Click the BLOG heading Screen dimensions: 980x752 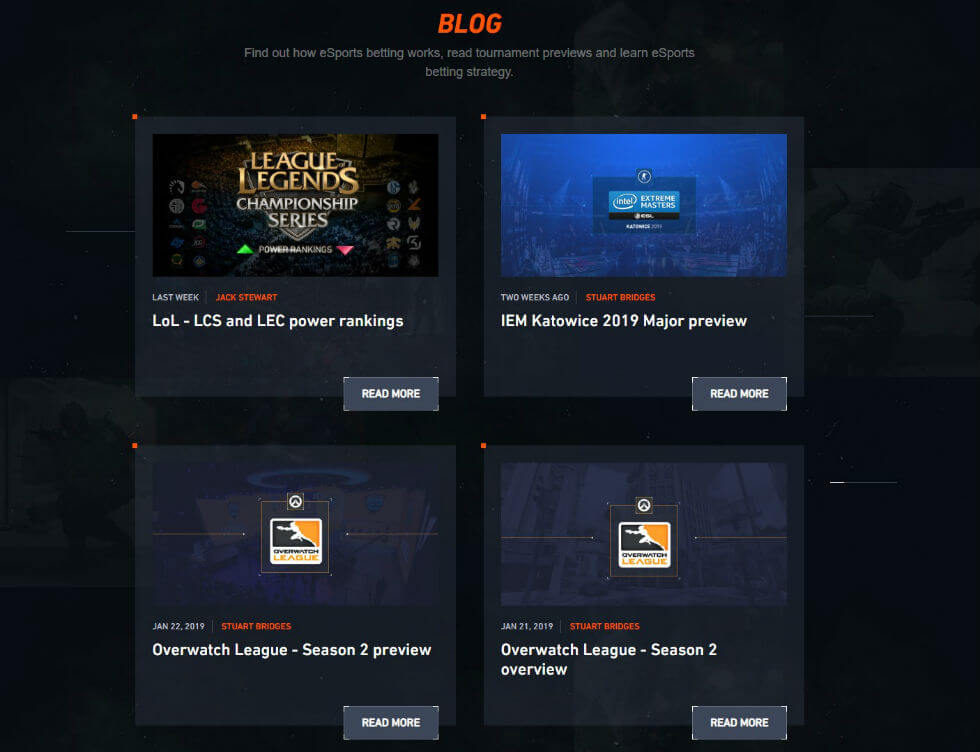pos(469,24)
